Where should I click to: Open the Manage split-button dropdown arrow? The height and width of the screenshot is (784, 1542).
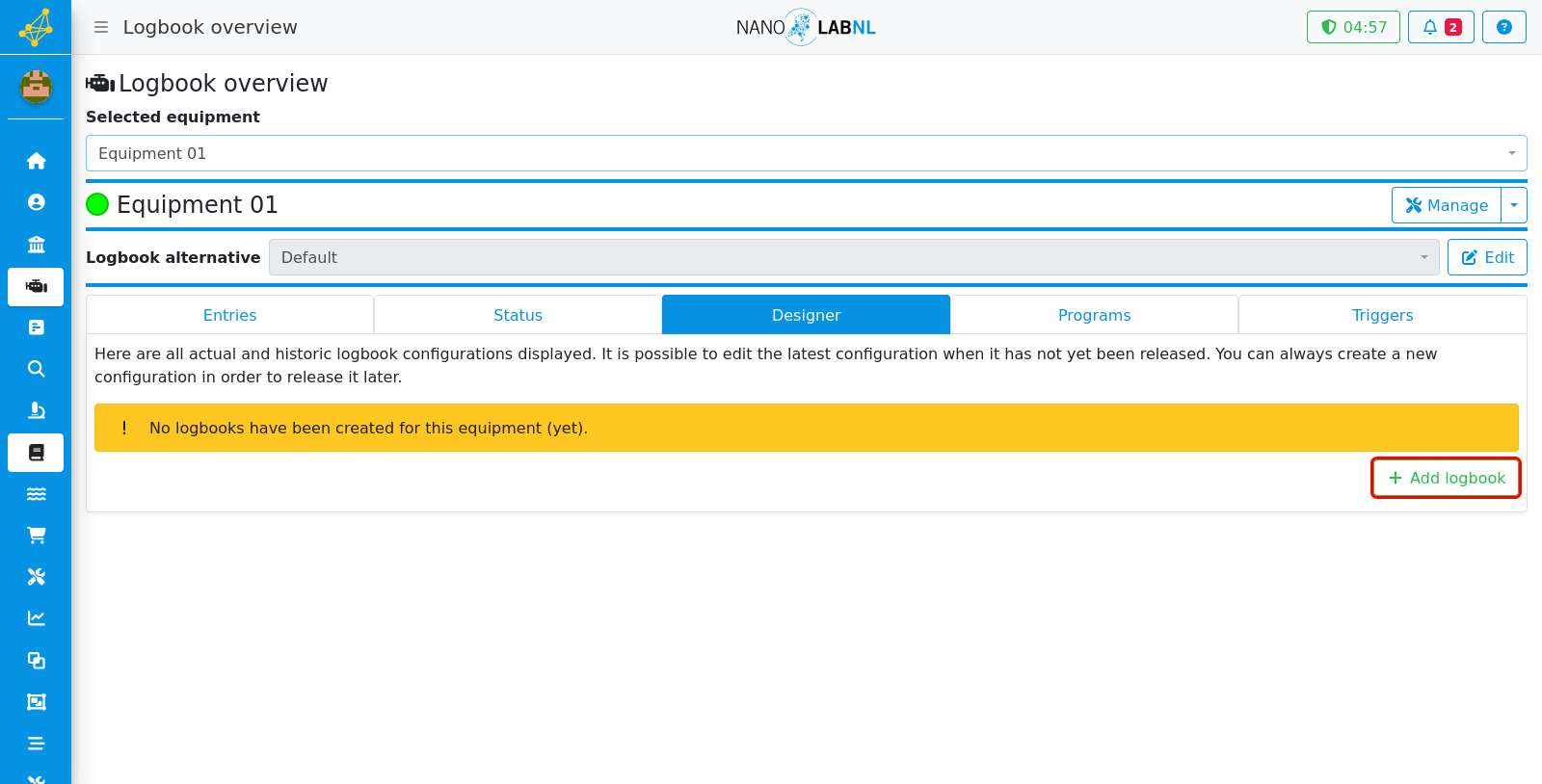pyautogui.click(x=1514, y=205)
